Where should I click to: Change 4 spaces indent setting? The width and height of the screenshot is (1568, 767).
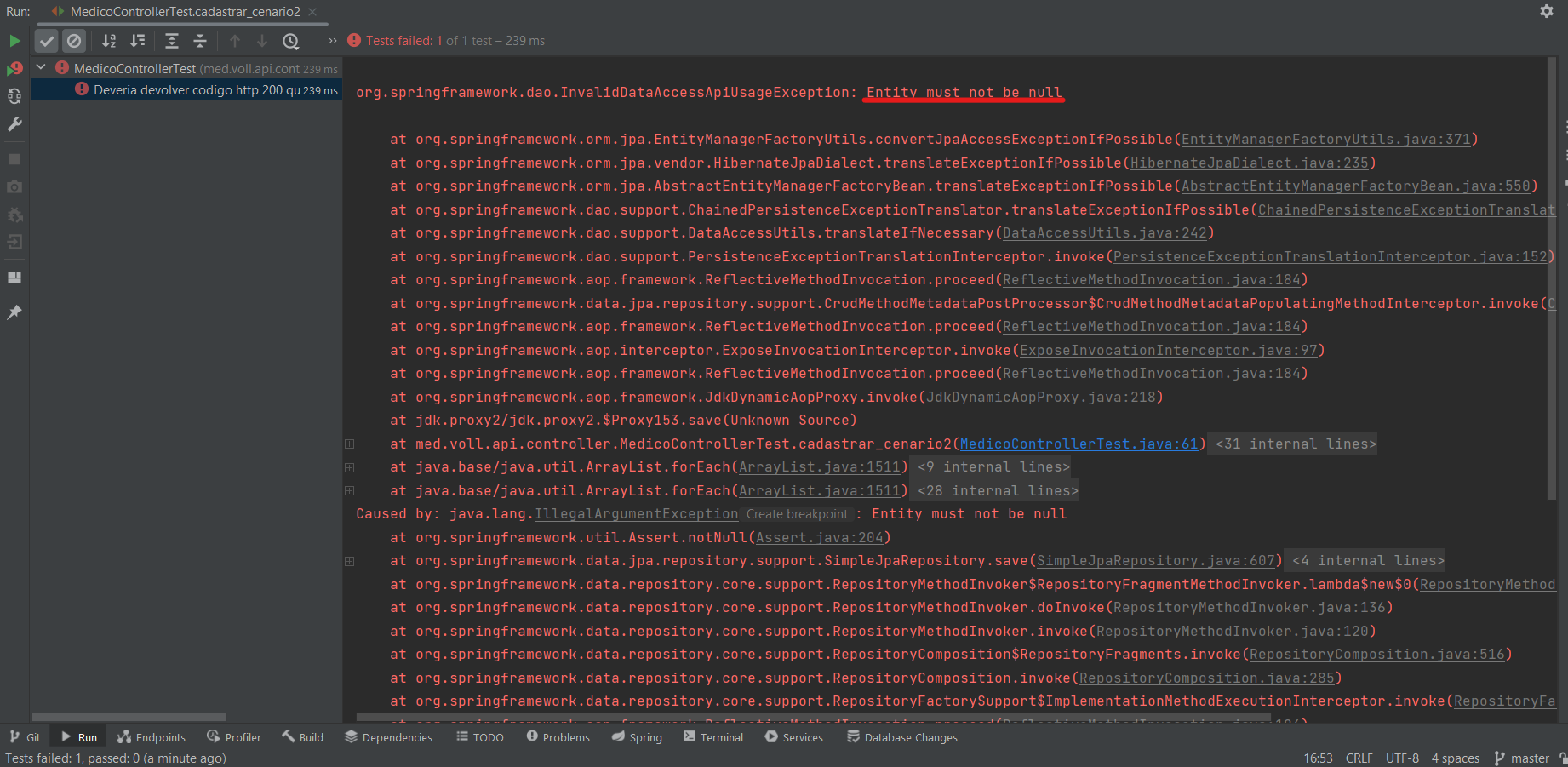[1456, 758]
